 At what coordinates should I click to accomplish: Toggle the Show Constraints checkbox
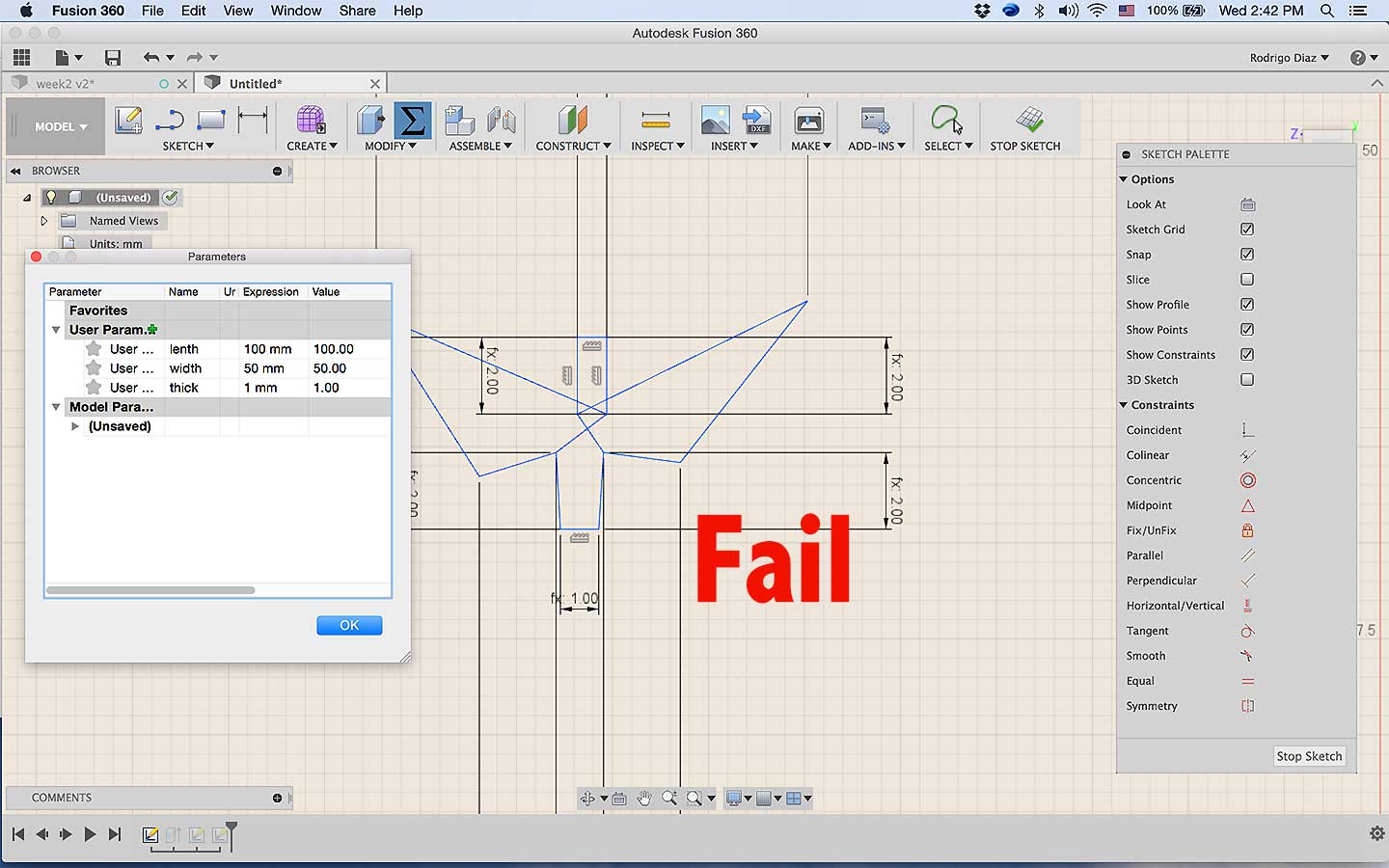point(1247,355)
